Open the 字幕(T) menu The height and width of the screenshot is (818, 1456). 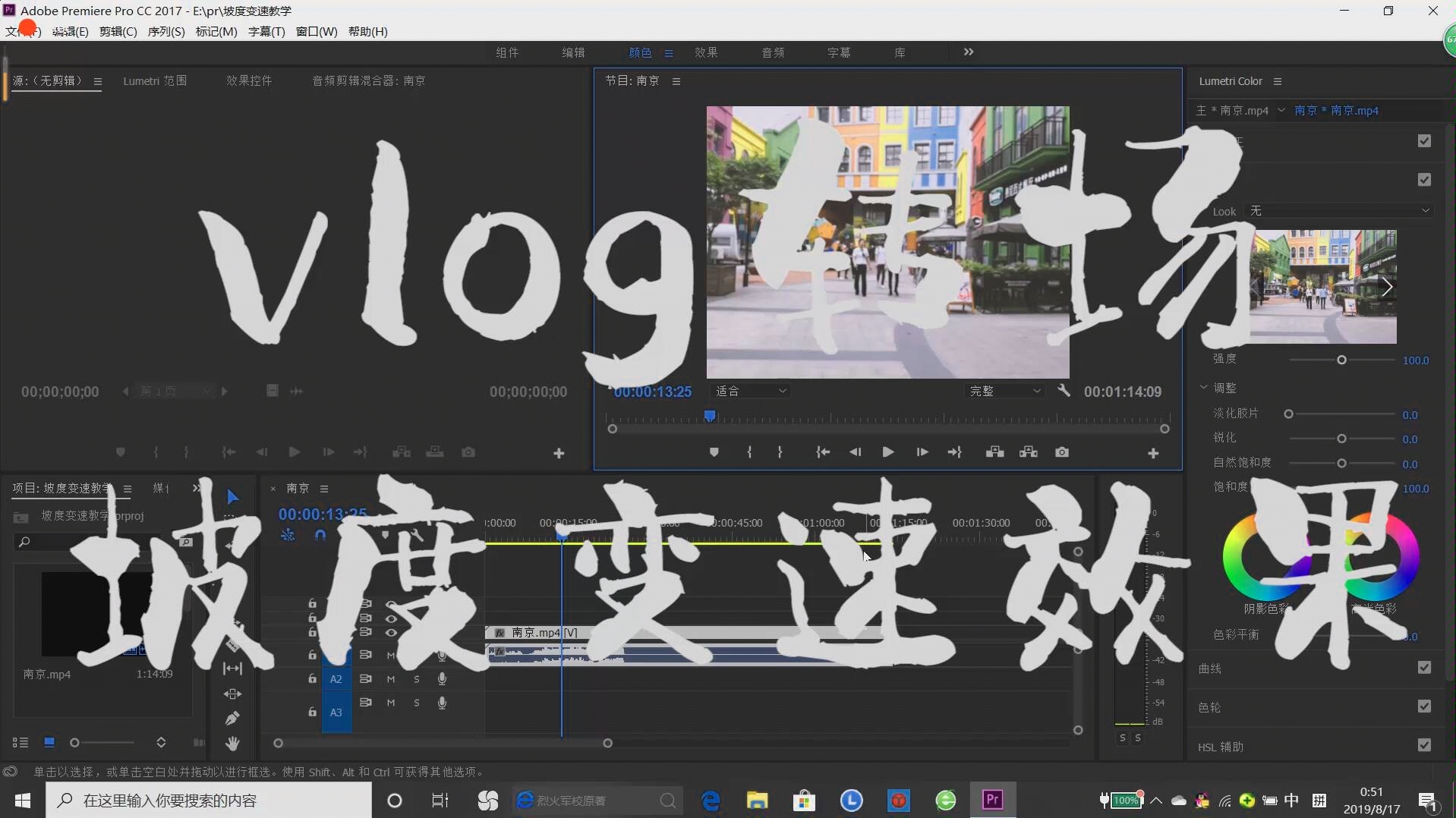click(266, 31)
